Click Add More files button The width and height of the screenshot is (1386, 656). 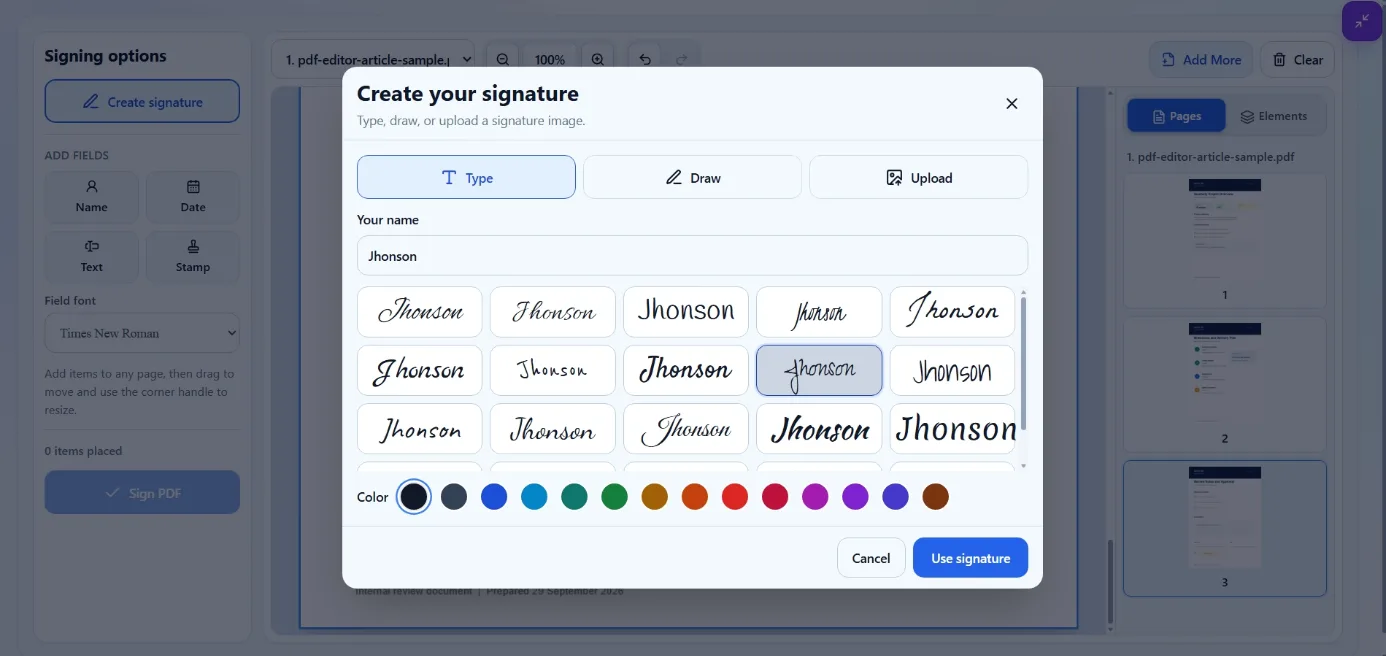pos(1201,59)
